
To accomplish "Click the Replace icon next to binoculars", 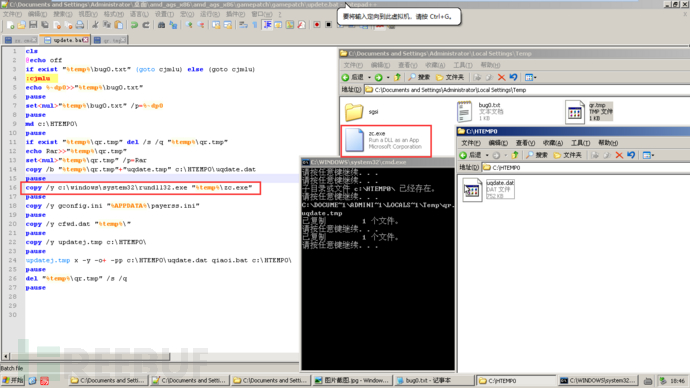I will [x=173, y=25].
